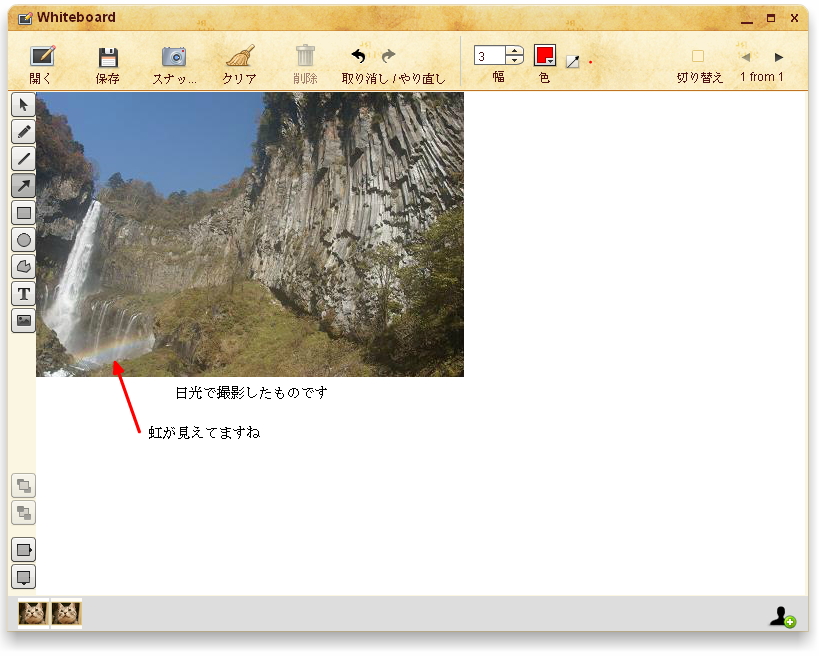The image size is (819, 656).
Task: Open a whiteboard file with 開く
Action: click(41, 65)
